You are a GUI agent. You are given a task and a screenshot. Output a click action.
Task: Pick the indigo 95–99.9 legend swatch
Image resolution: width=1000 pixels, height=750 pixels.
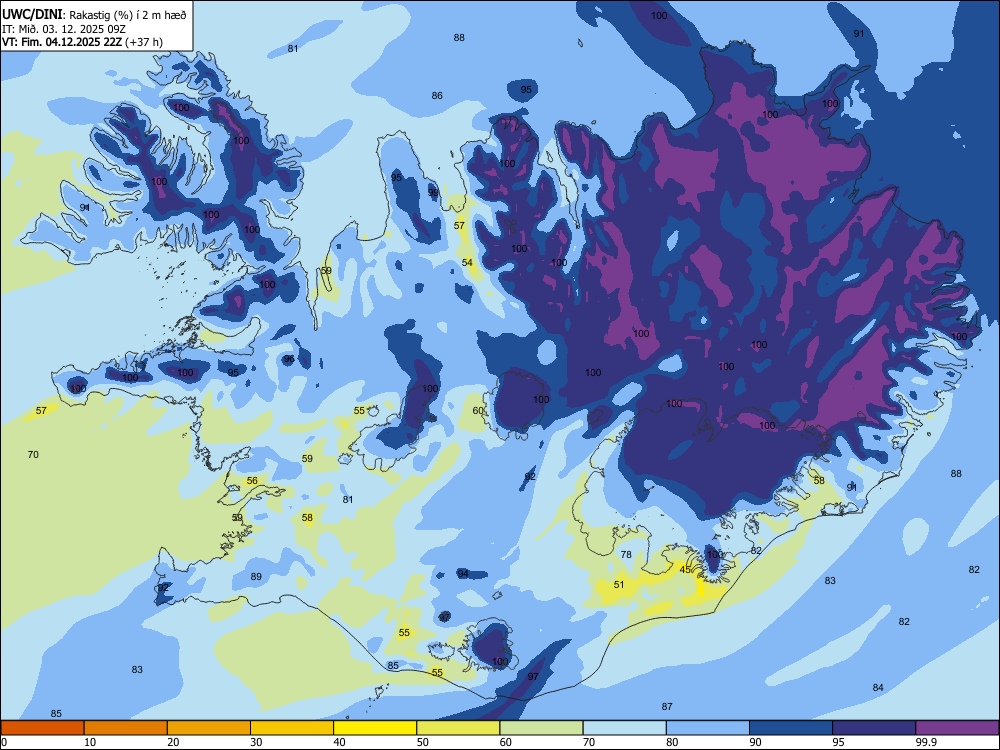coord(874,728)
